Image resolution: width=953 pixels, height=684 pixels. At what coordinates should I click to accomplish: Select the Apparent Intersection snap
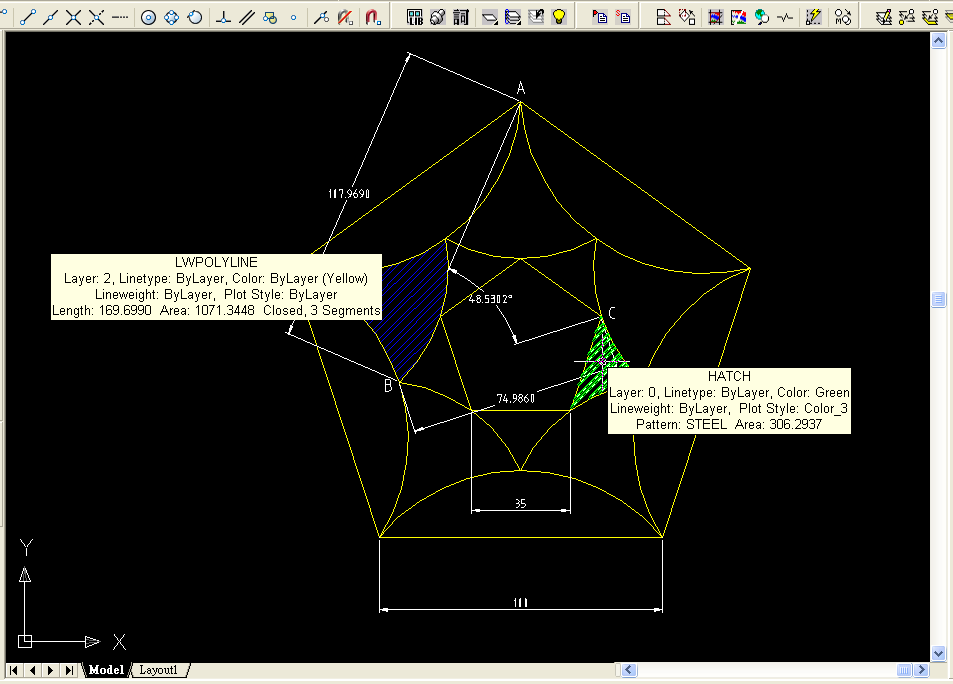tap(97, 17)
